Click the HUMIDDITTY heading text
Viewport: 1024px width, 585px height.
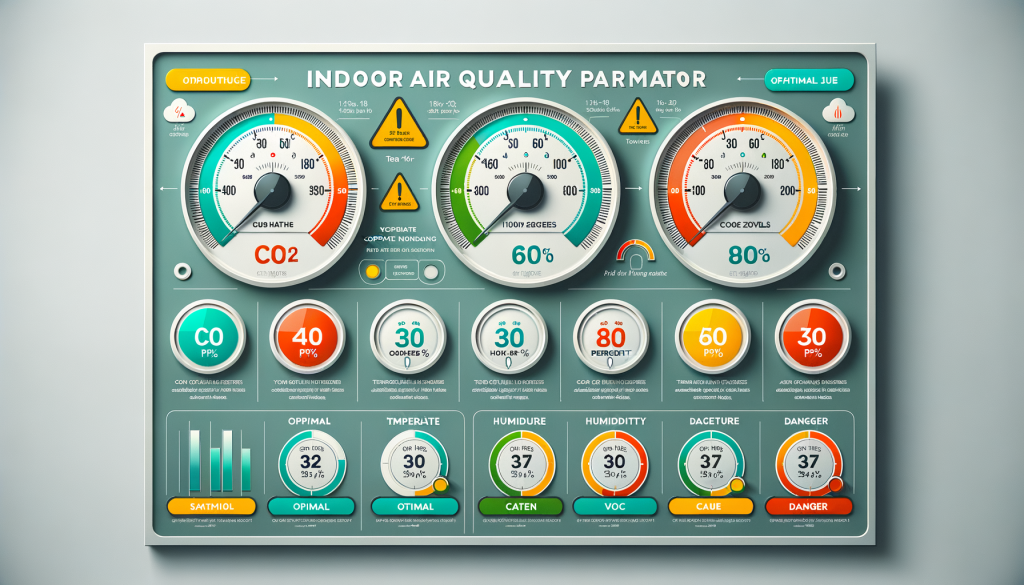click(x=615, y=421)
